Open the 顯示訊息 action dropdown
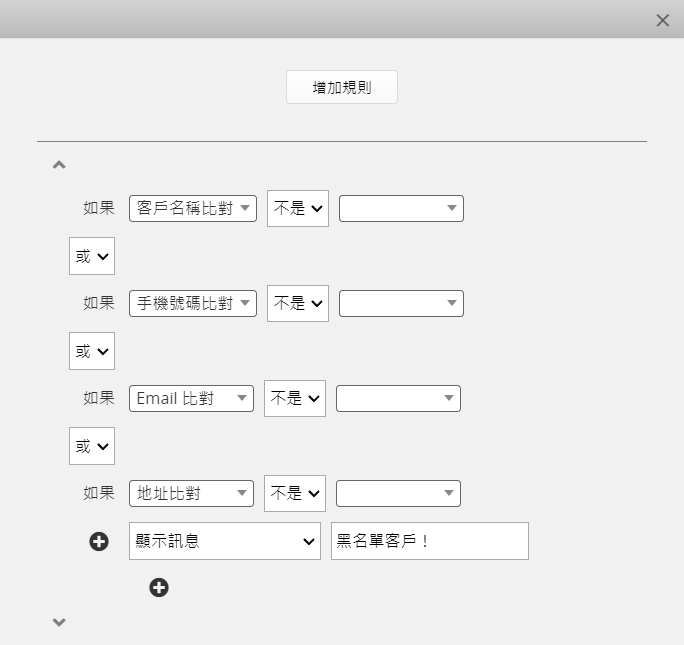684x645 pixels. [x=225, y=541]
